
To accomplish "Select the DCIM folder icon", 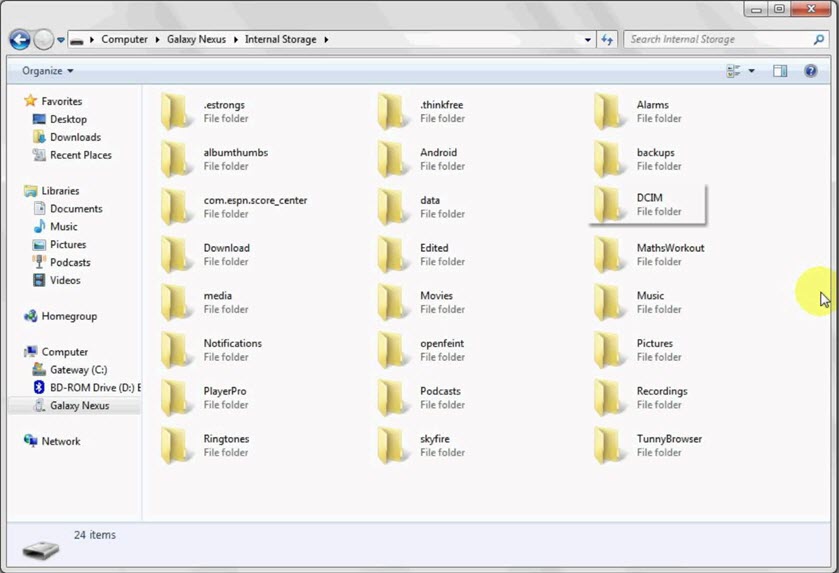I will (608, 204).
